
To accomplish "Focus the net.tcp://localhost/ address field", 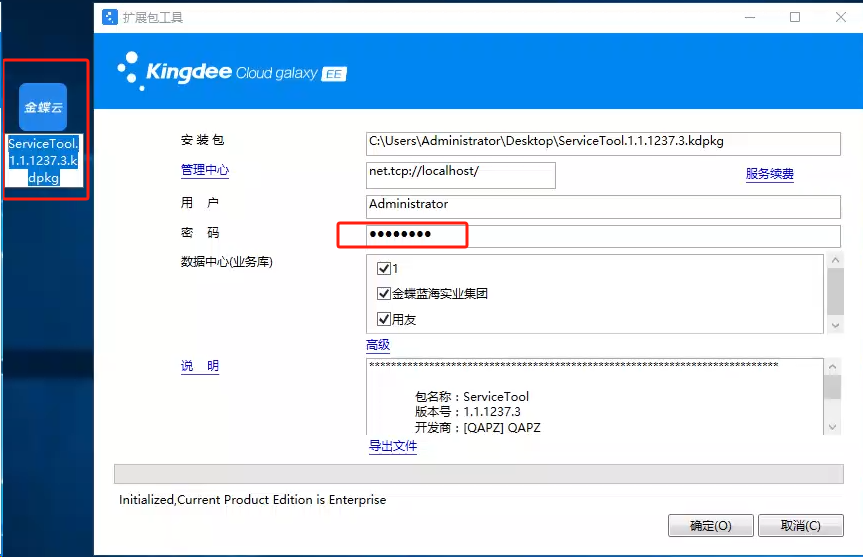I will tap(461, 175).
